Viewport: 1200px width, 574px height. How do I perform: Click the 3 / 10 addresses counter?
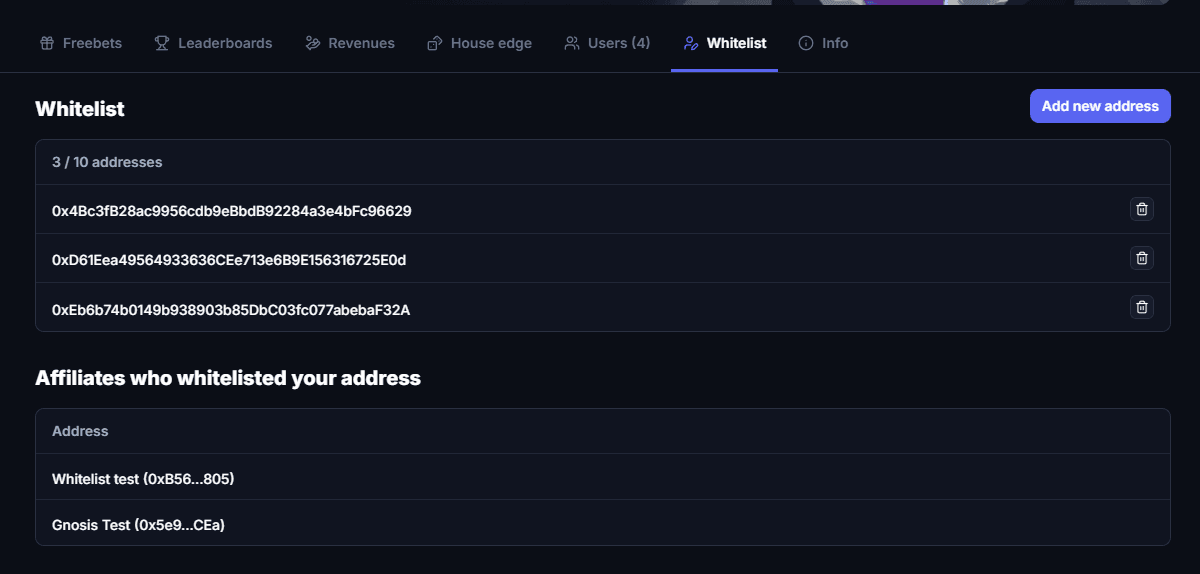pos(107,161)
